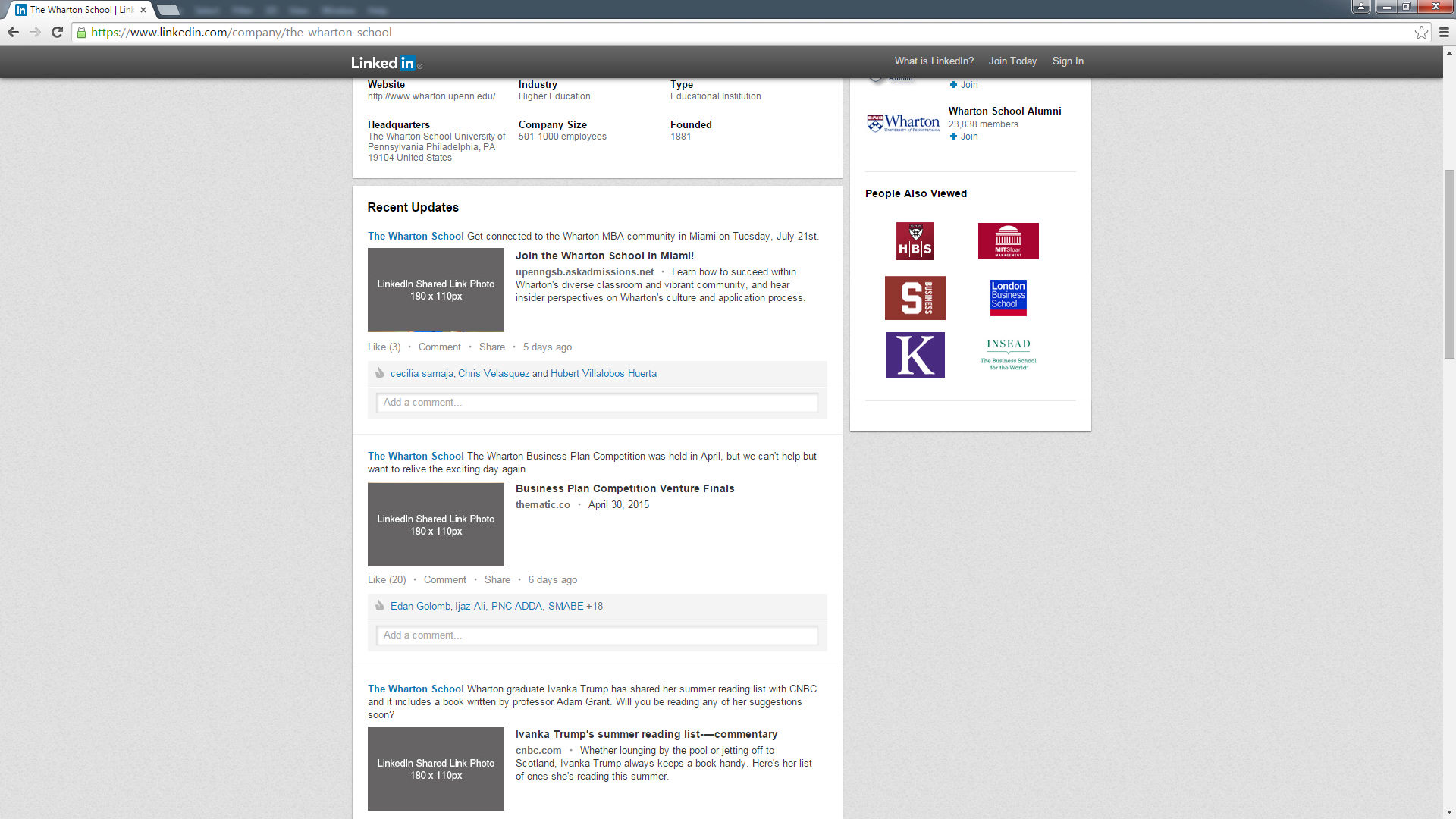Screen dimensions: 1456x819
Task: Open Edan Golomb's profile
Action: tap(420, 607)
